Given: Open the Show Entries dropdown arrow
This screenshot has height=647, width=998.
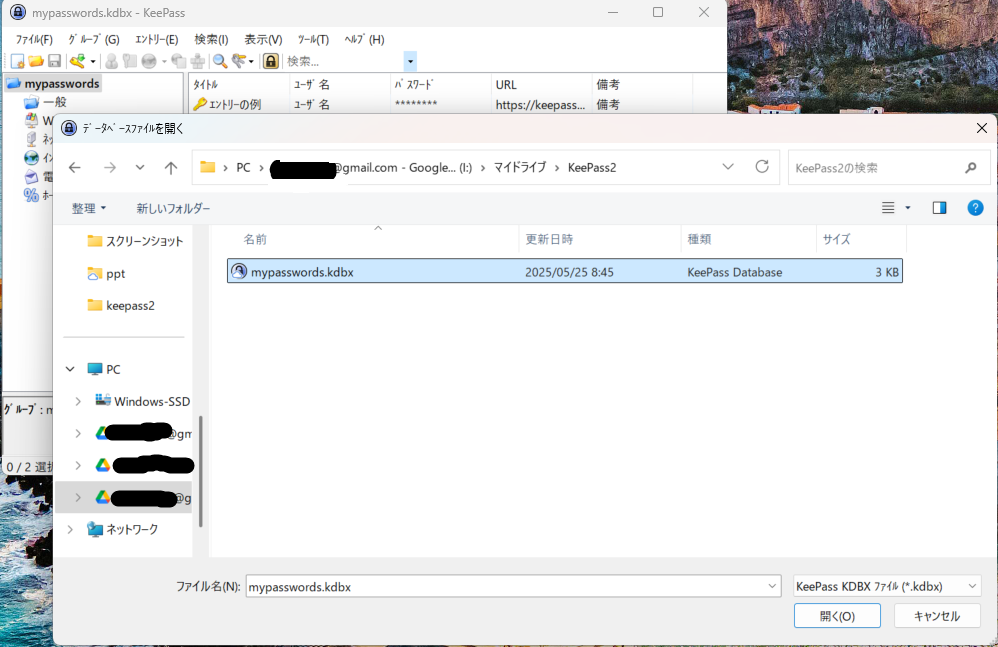Looking at the screenshot, I should pos(251,61).
